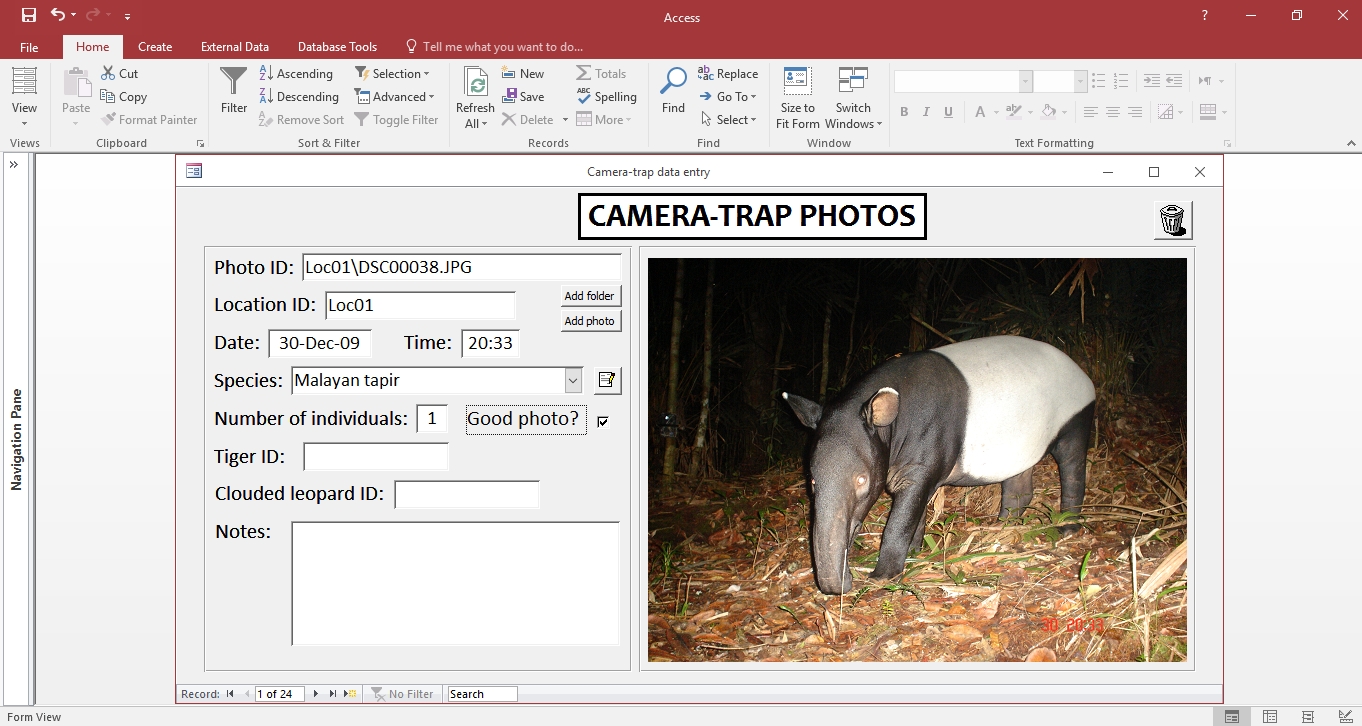Click the species edit list icon
Screen dimensions: 1362x726
pyautogui.click(x=606, y=380)
